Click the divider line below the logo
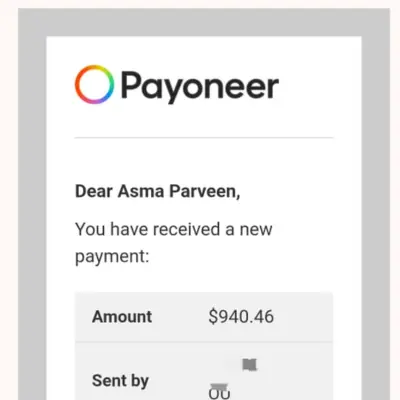The width and height of the screenshot is (400, 400). pyautogui.click(x=204, y=137)
